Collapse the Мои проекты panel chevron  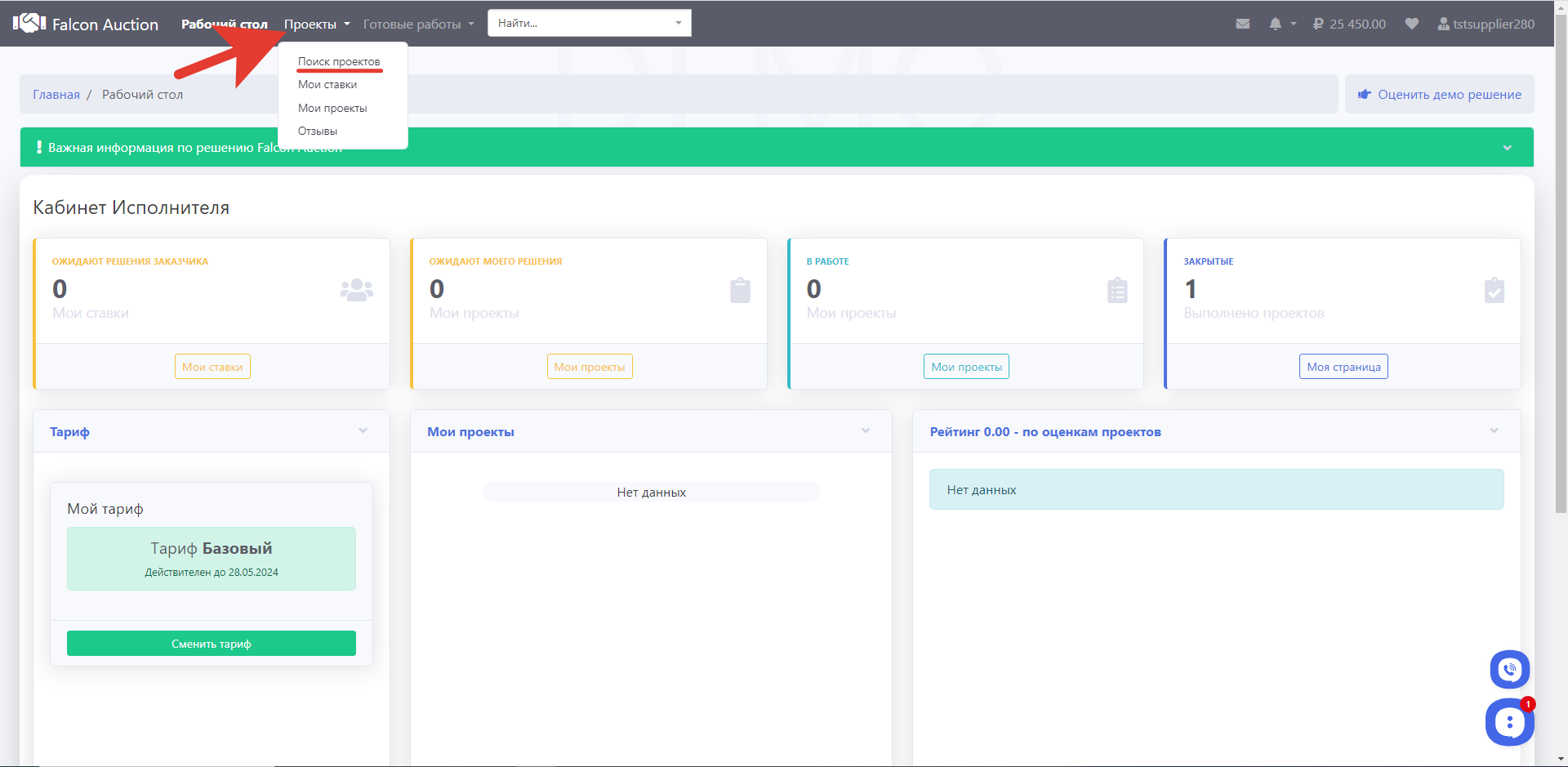tap(865, 430)
